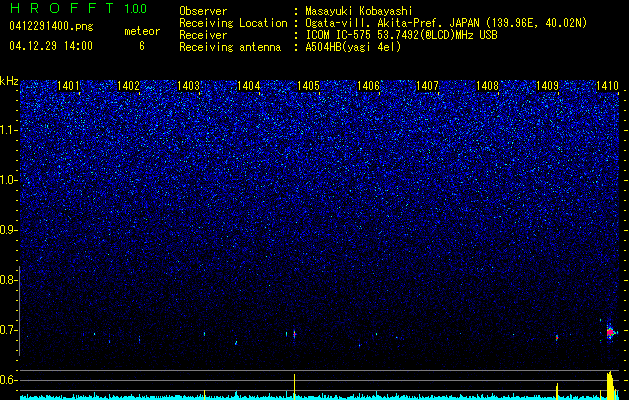The width and height of the screenshot is (629, 400).
Task: Click the date stamp 04.12.29 14:00
Action: 51,46
